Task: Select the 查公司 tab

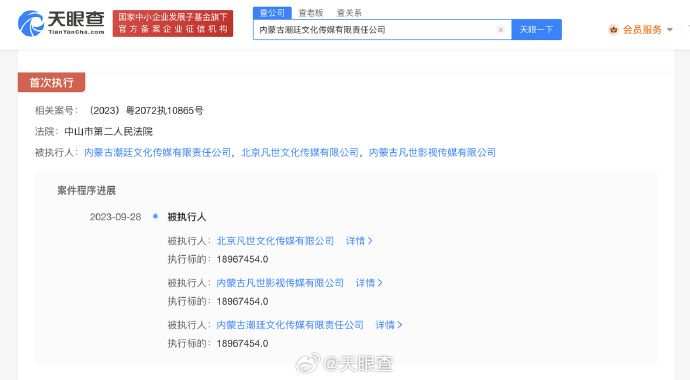Action: pos(272,13)
